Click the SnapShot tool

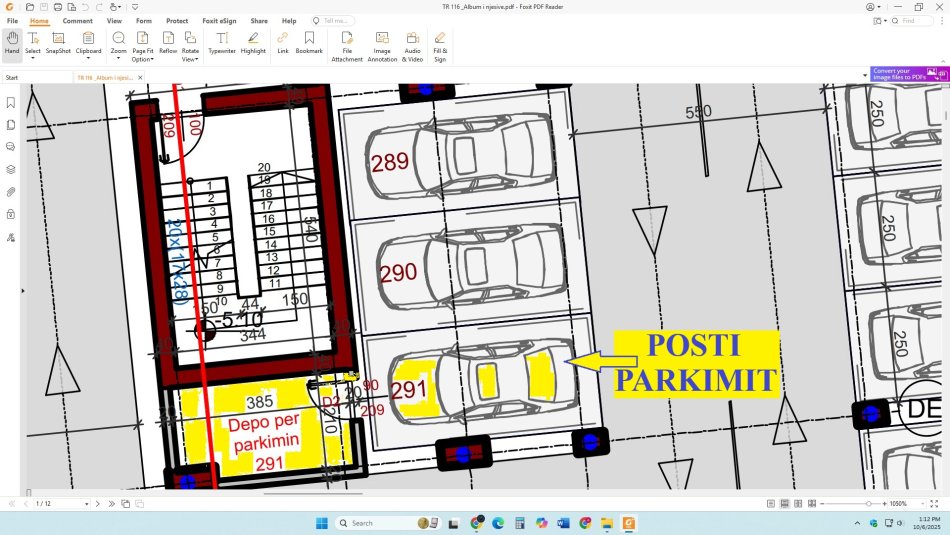[58, 43]
